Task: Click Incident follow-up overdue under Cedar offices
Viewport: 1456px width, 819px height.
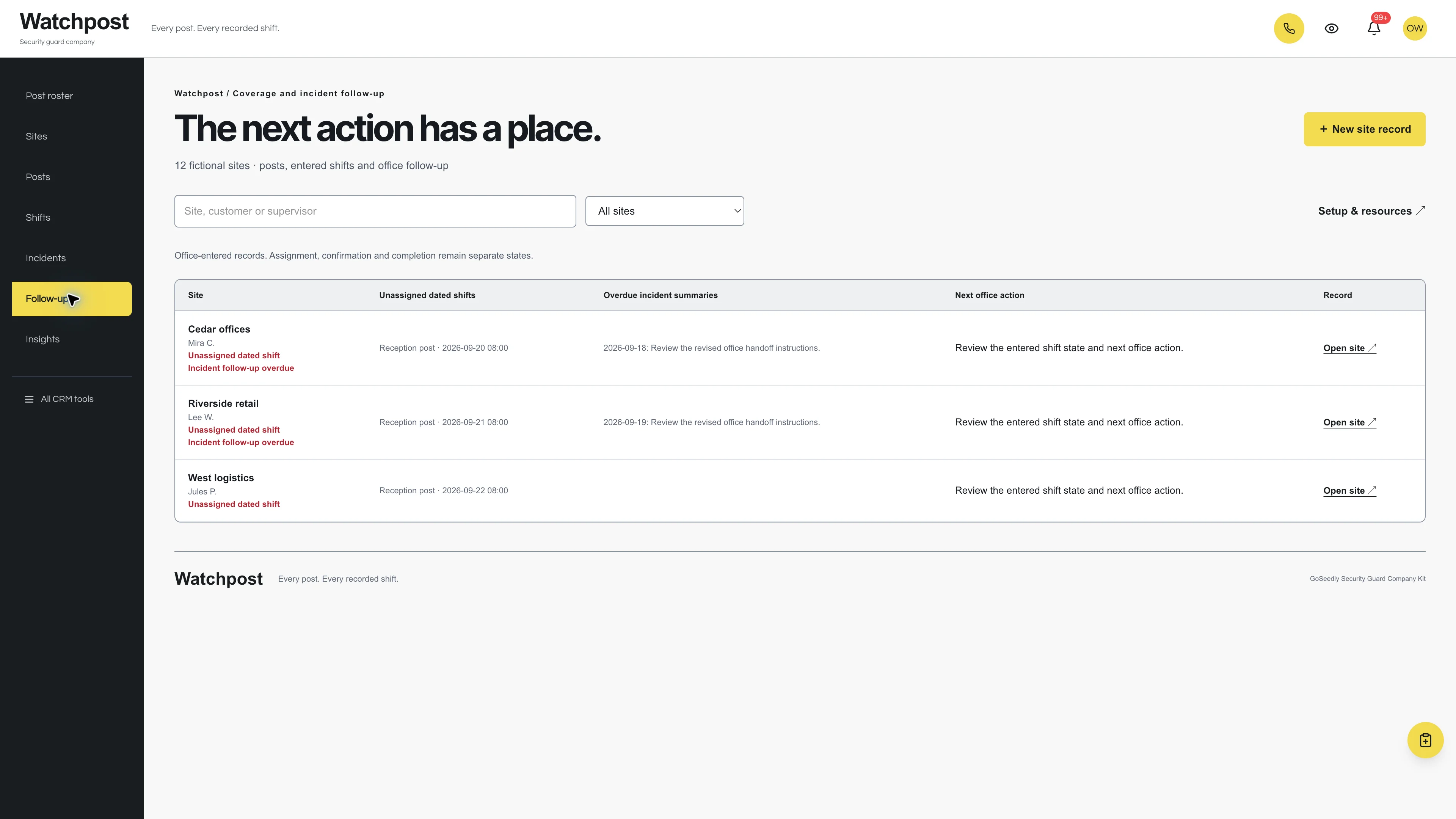Action: pos(241,368)
